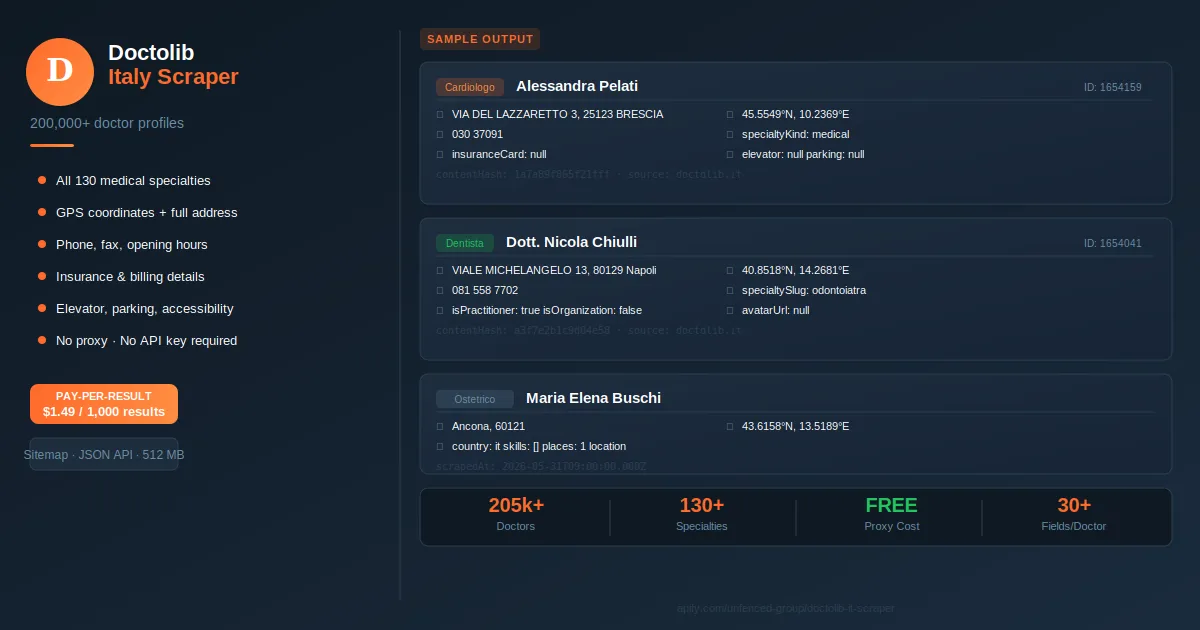Click the Italy Scraper heading
The image size is (1200, 630).
click(x=173, y=77)
